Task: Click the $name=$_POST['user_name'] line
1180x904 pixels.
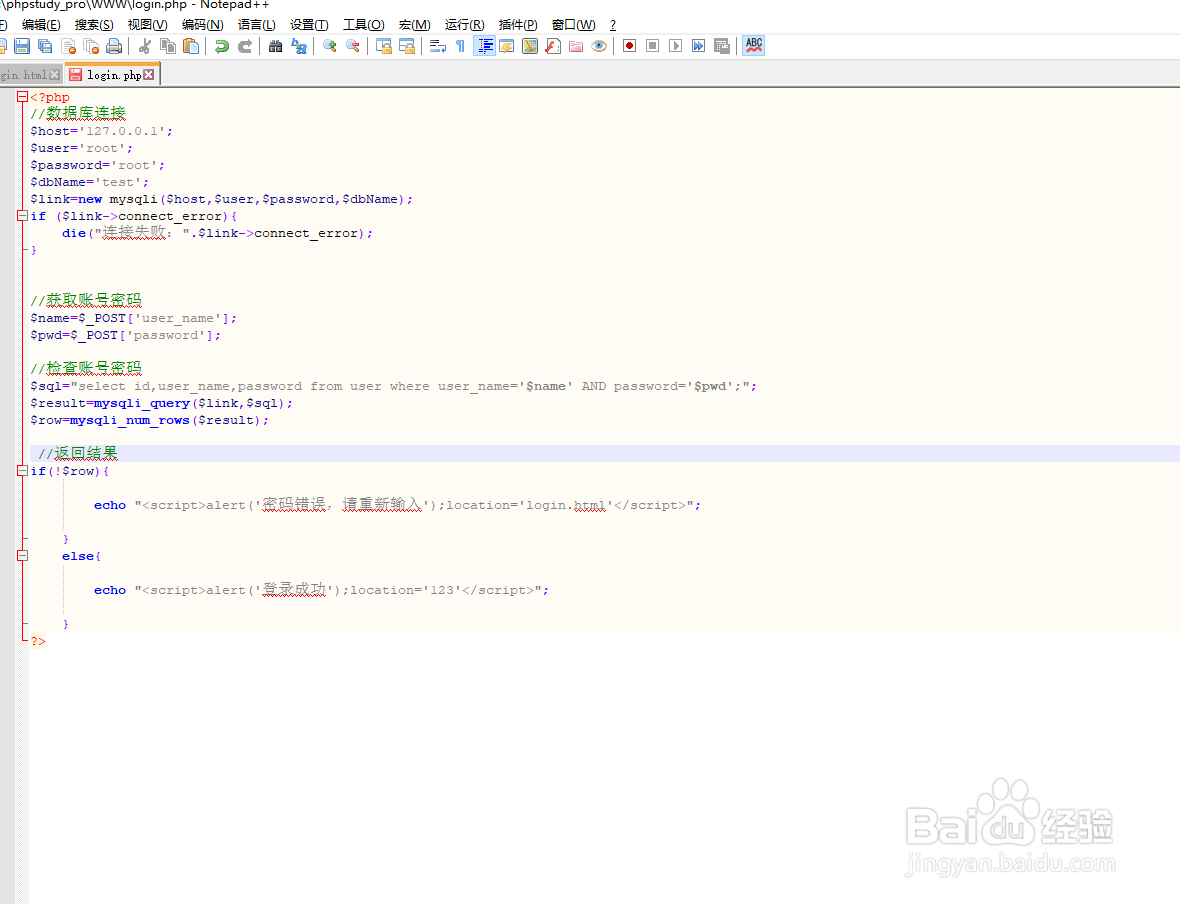Action: 133,318
